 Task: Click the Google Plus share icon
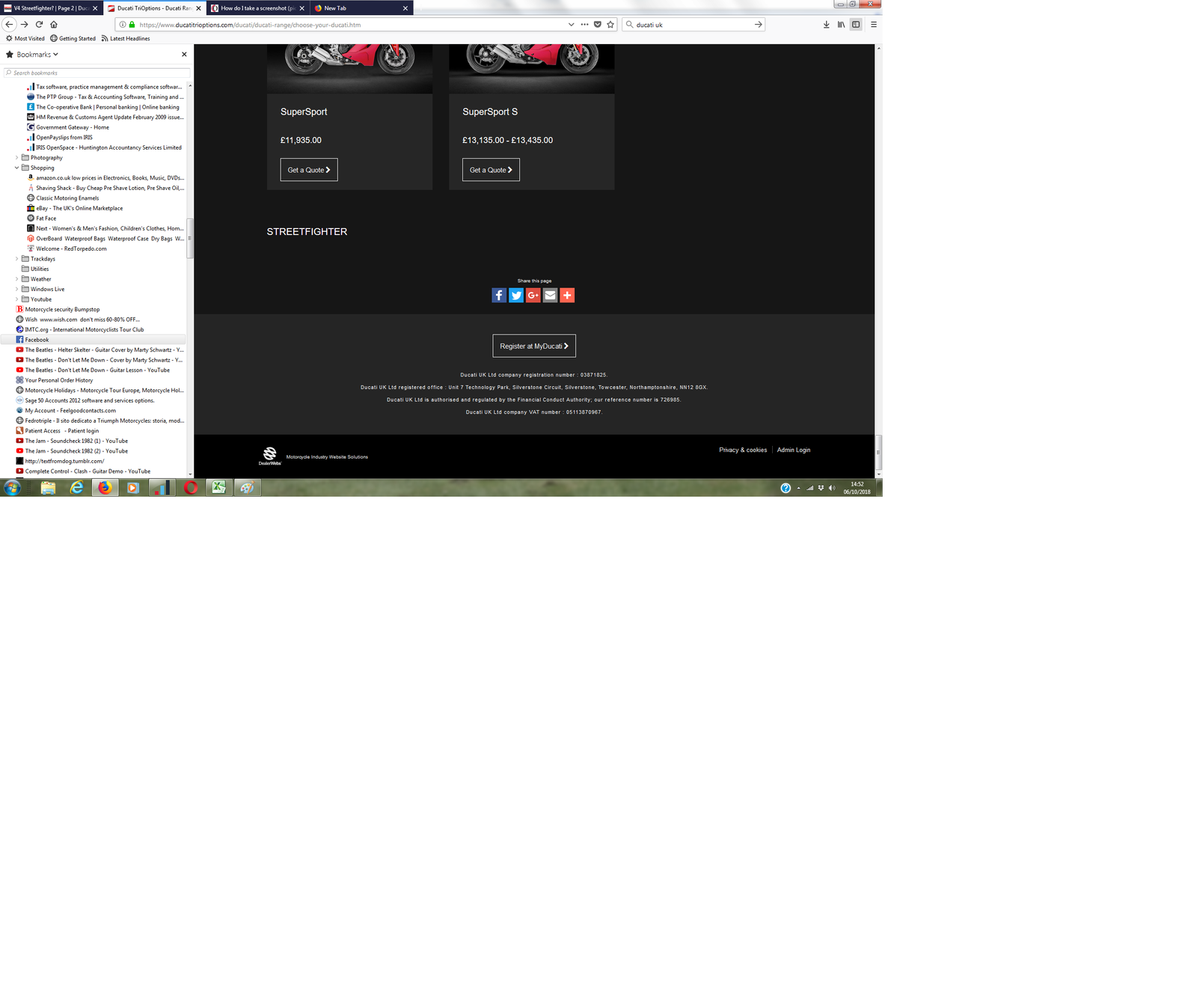click(x=533, y=296)
